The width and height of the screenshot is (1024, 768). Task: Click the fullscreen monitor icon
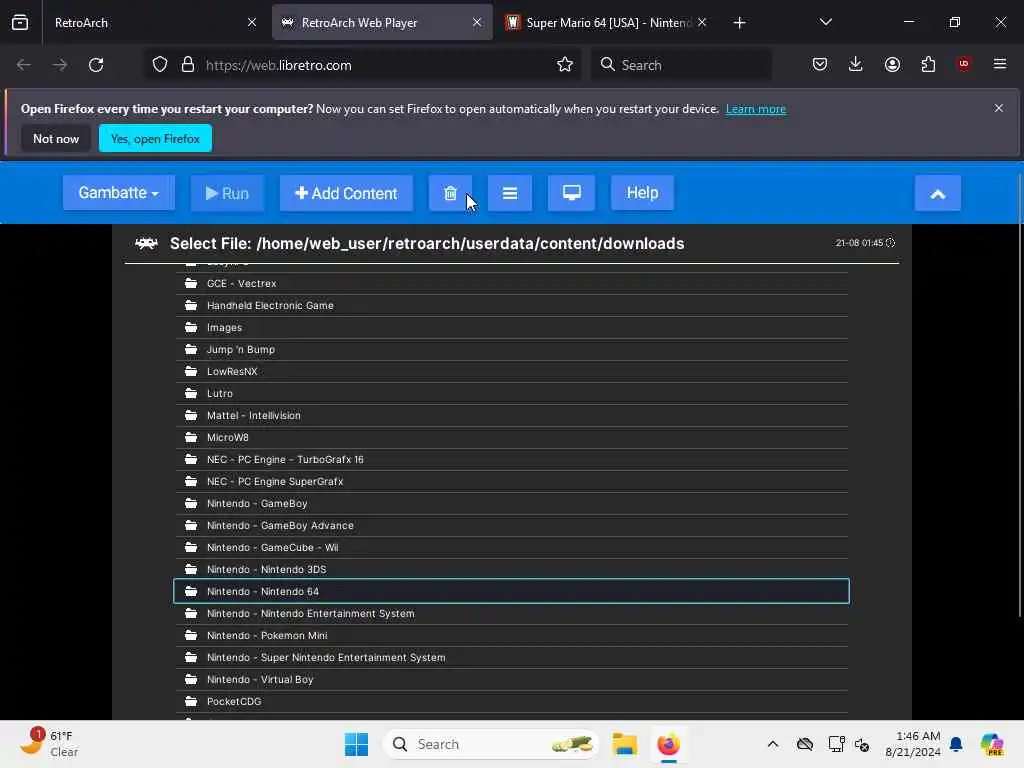[571, 193]
